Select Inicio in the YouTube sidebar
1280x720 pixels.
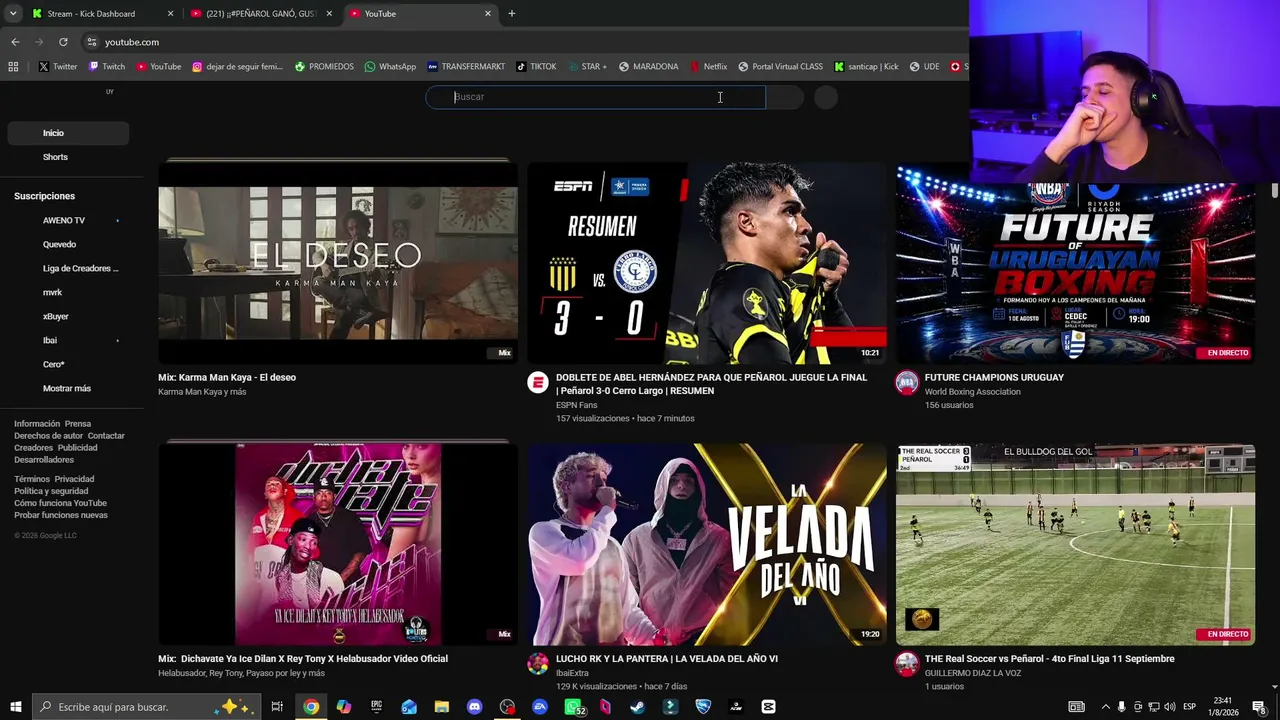[68, 133]
